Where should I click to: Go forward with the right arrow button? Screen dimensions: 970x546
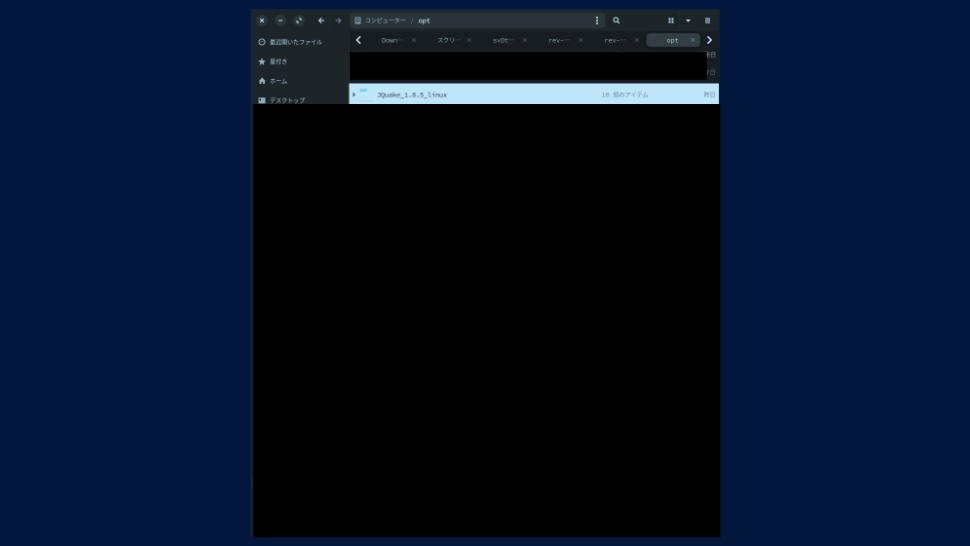tap(338, 20)
